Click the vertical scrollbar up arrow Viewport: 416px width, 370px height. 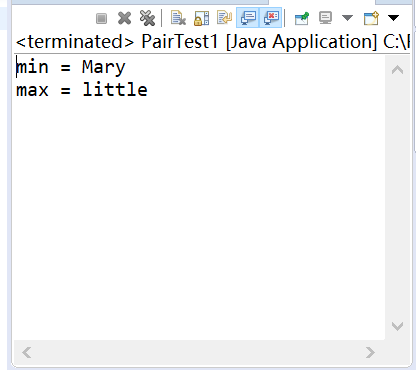point(397,70)
